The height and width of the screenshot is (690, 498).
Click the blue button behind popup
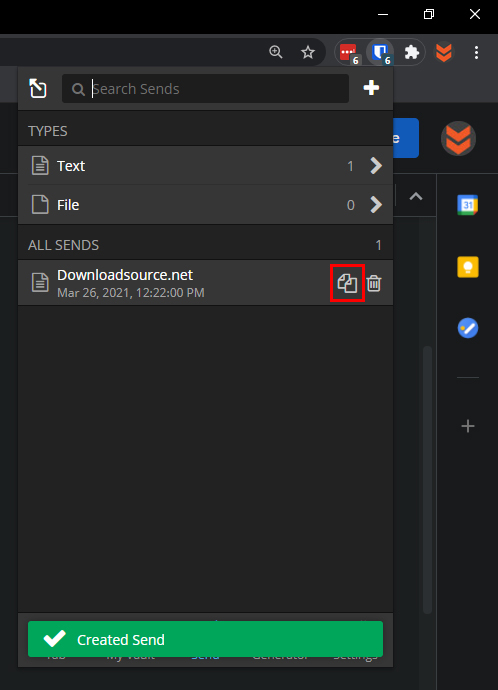coord(406,138)
